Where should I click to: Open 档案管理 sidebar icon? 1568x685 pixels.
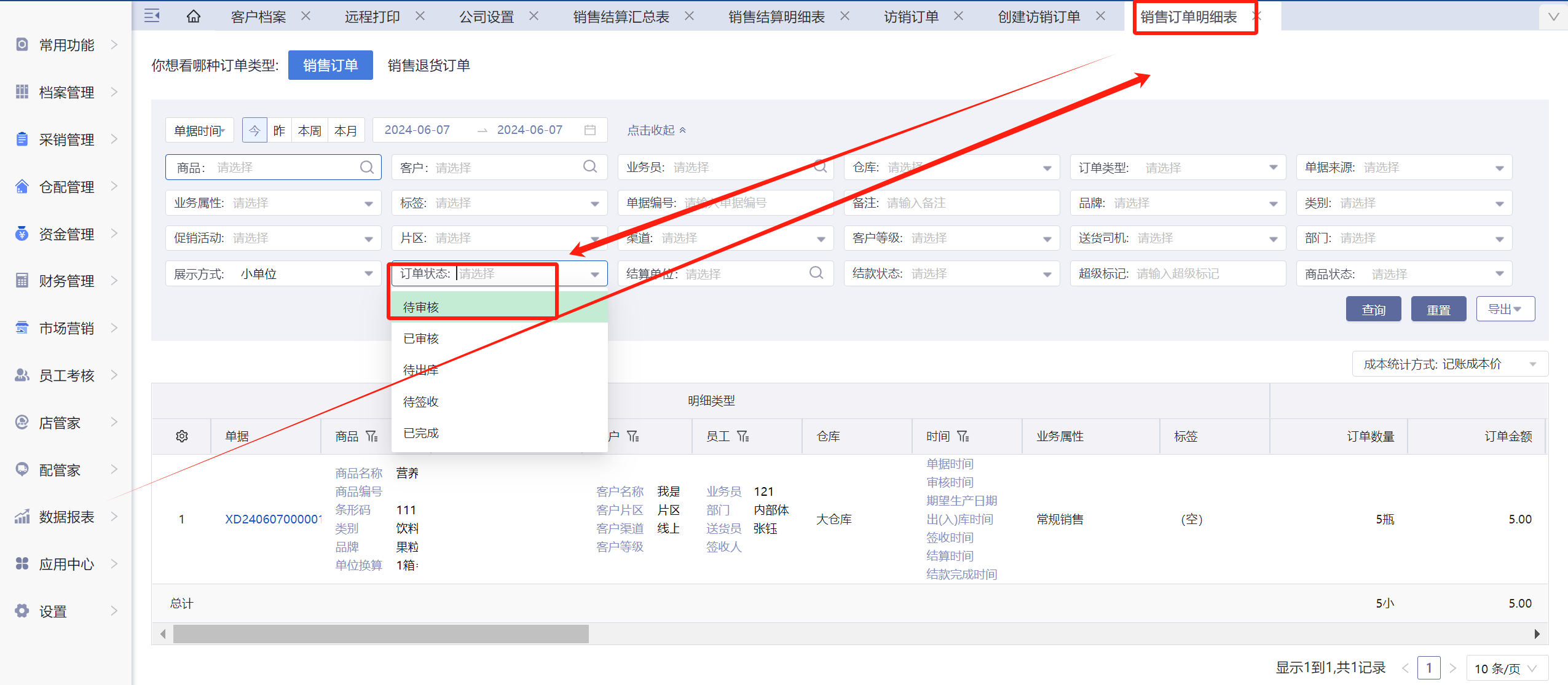coord(22,92)
